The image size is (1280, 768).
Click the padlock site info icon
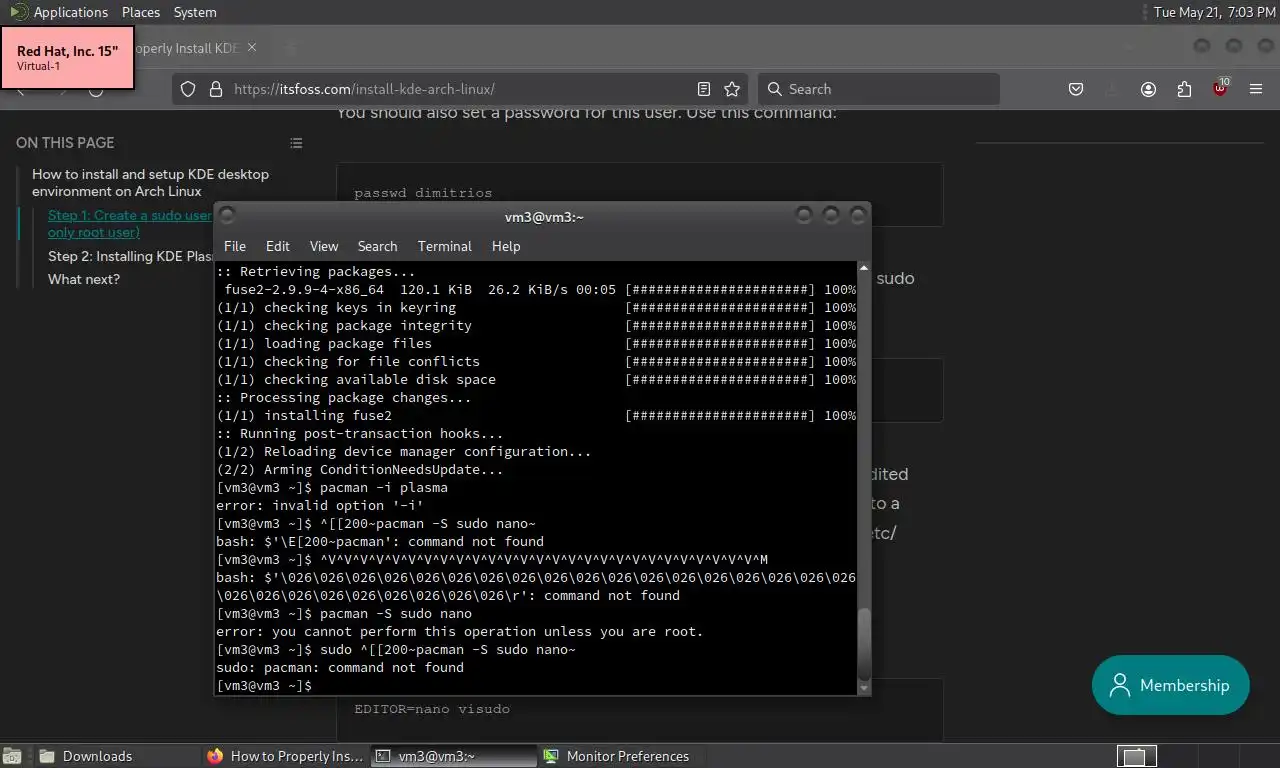pyautogui.click(x=214, y=89)
